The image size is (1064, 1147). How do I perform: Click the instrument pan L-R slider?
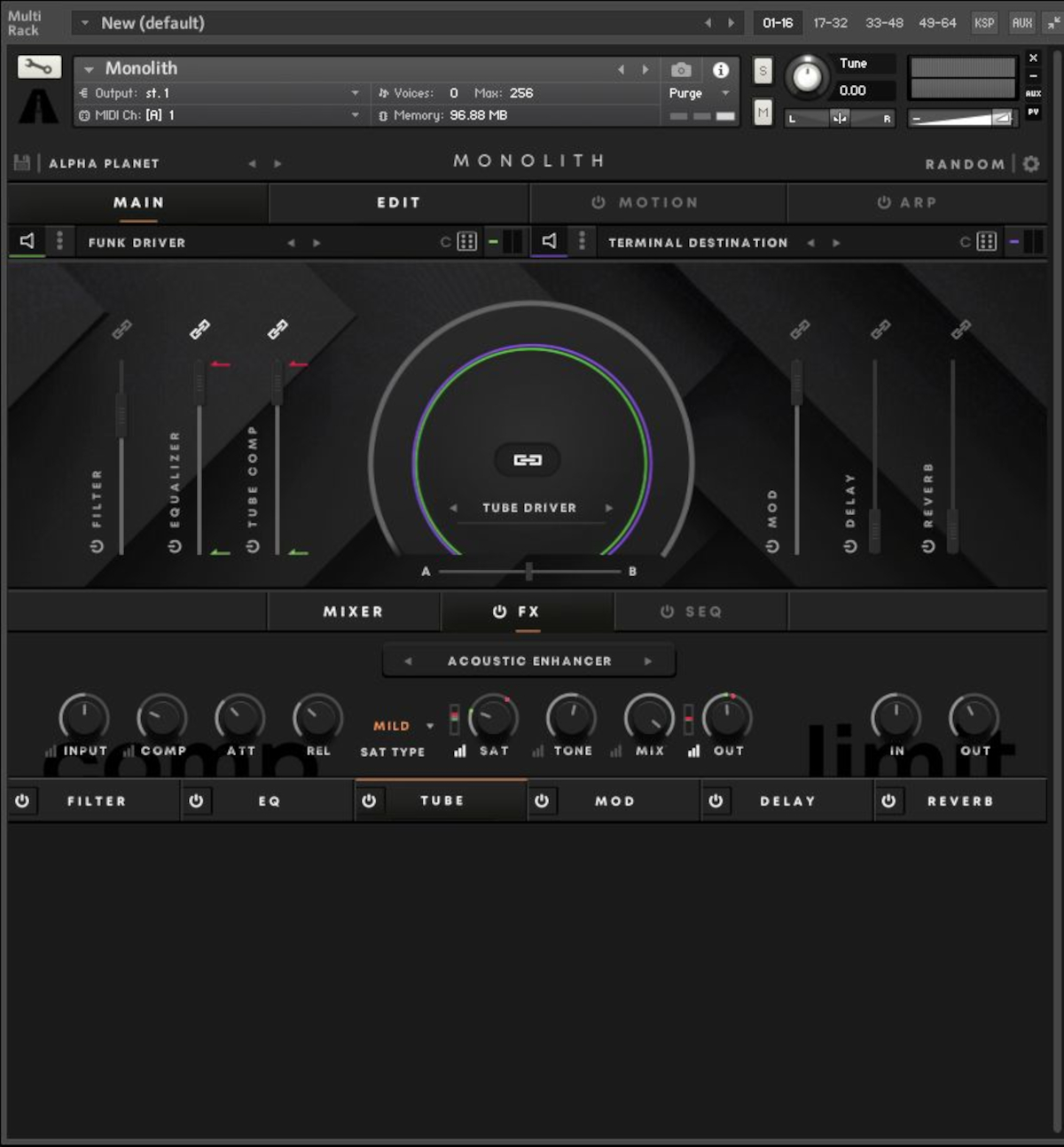840,118
